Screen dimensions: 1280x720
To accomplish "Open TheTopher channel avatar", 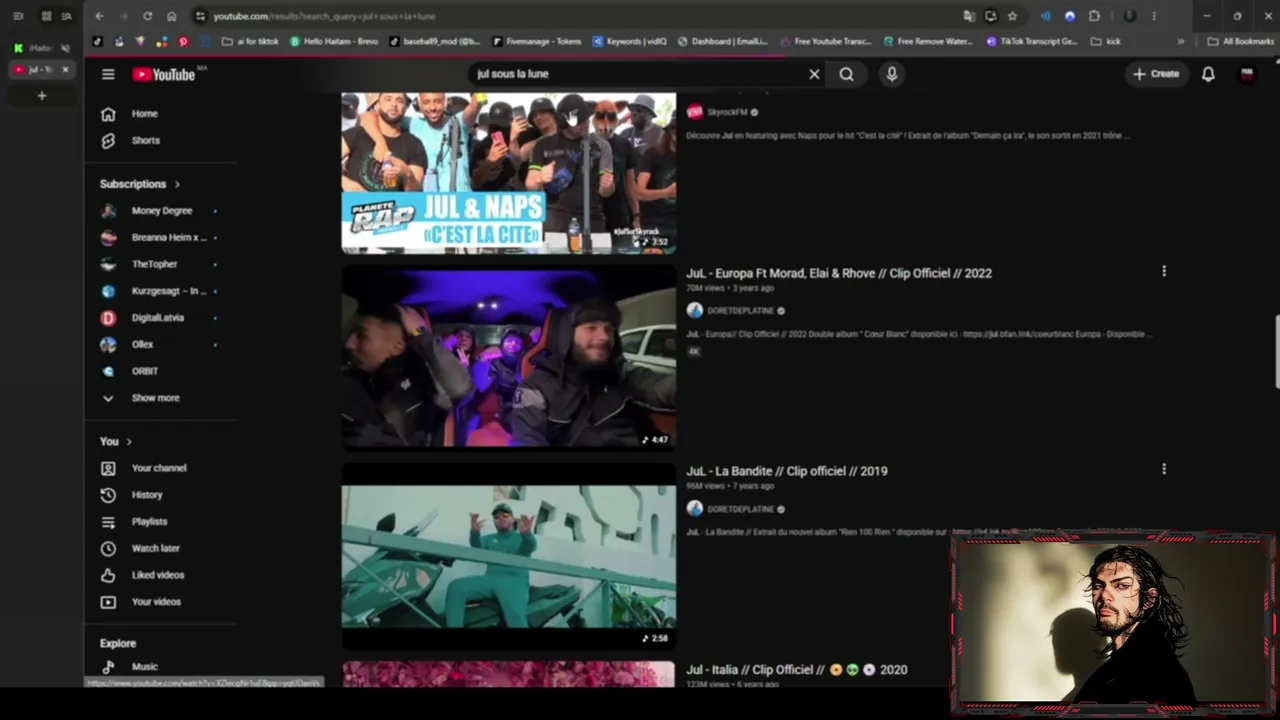I will pos(108,264).
